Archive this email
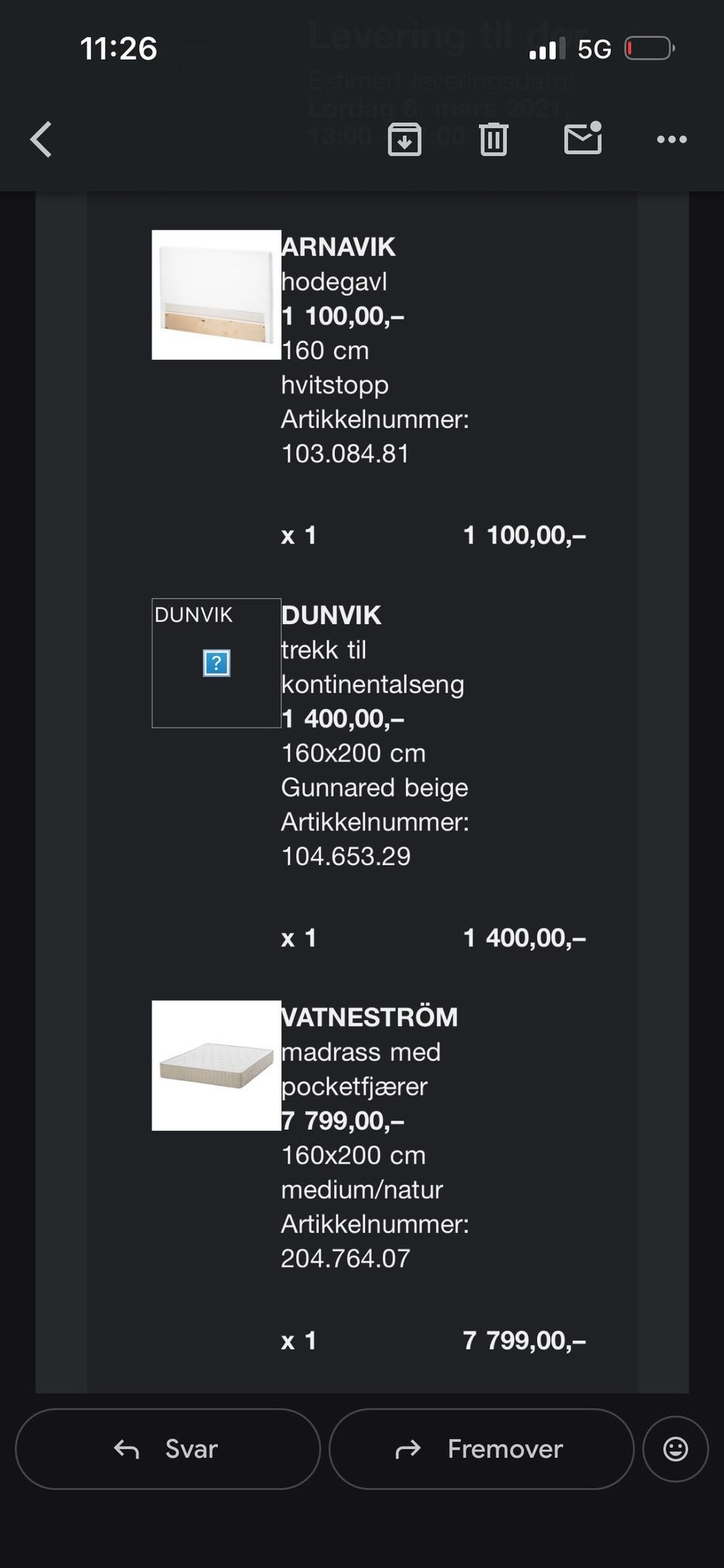This screenshot has width=724, height=1568. [x=404, y=140]
